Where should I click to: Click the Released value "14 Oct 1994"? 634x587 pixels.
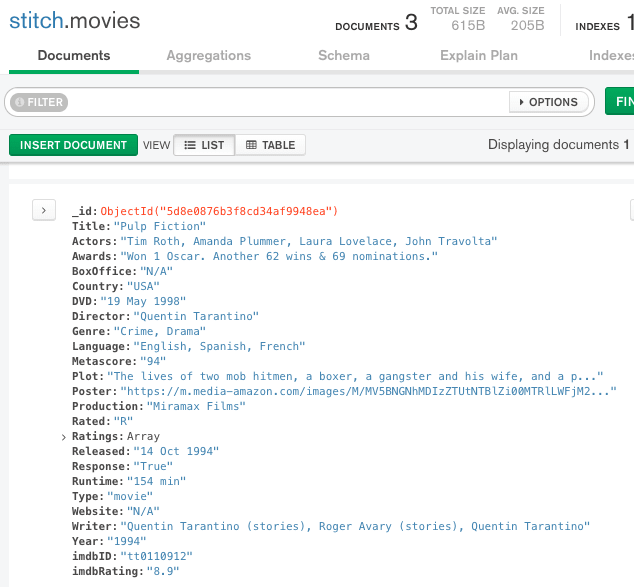[x=176, y=451]
